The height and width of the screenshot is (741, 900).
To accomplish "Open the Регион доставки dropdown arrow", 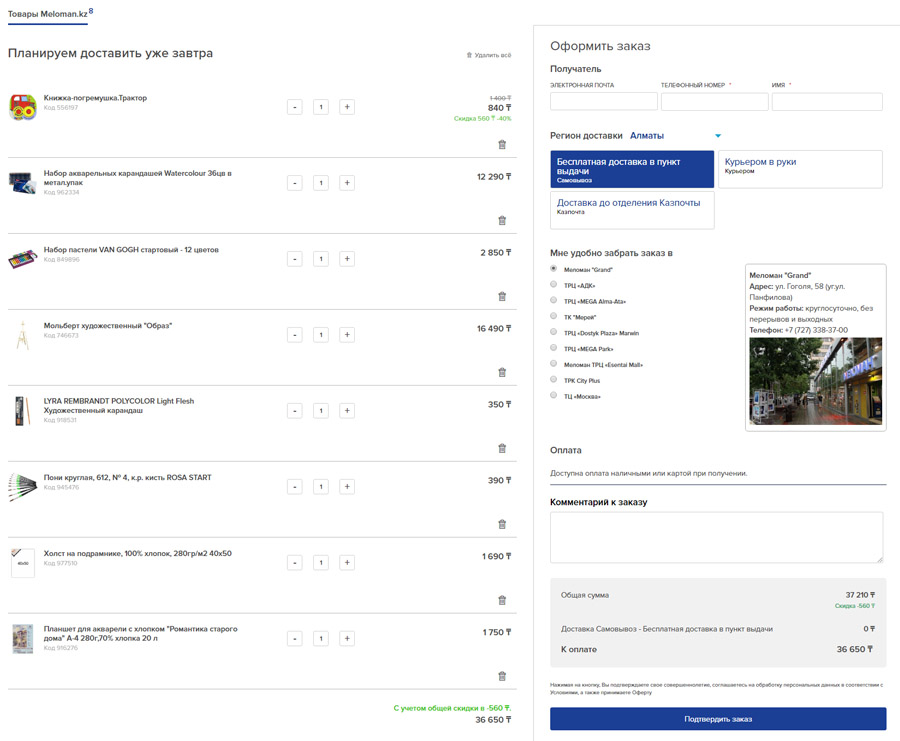I will (x=717, y=136).
